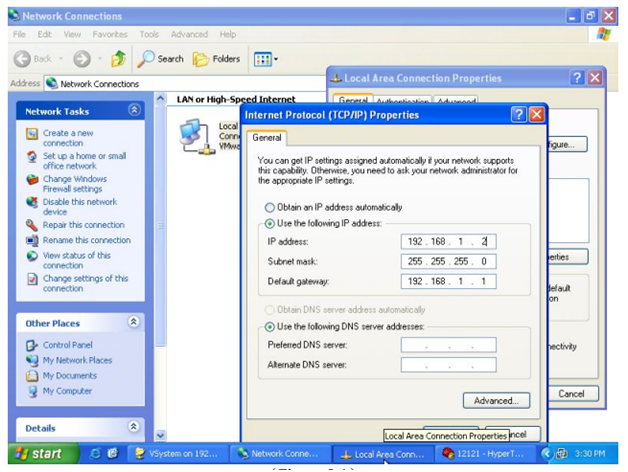628x472 pixels.
Task: Switch to 12121 HyperTerminal taskbar item
Action: (485, 454)
